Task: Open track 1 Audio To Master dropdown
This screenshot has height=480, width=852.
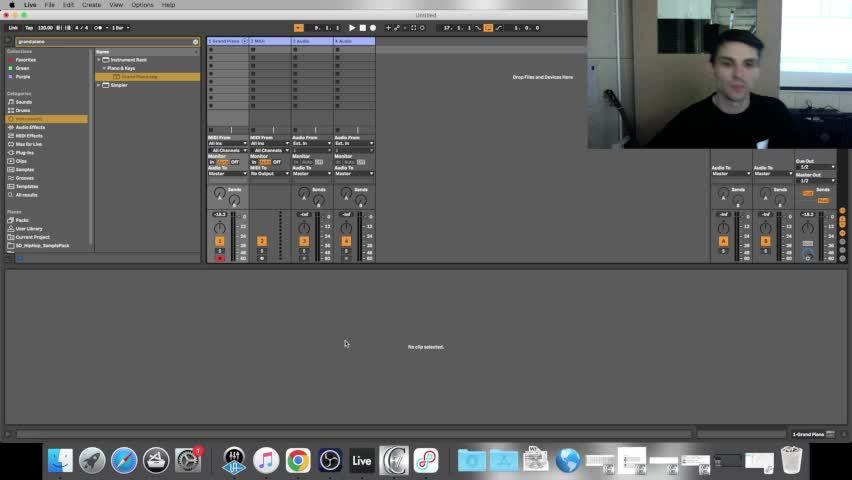Action: 228,173
